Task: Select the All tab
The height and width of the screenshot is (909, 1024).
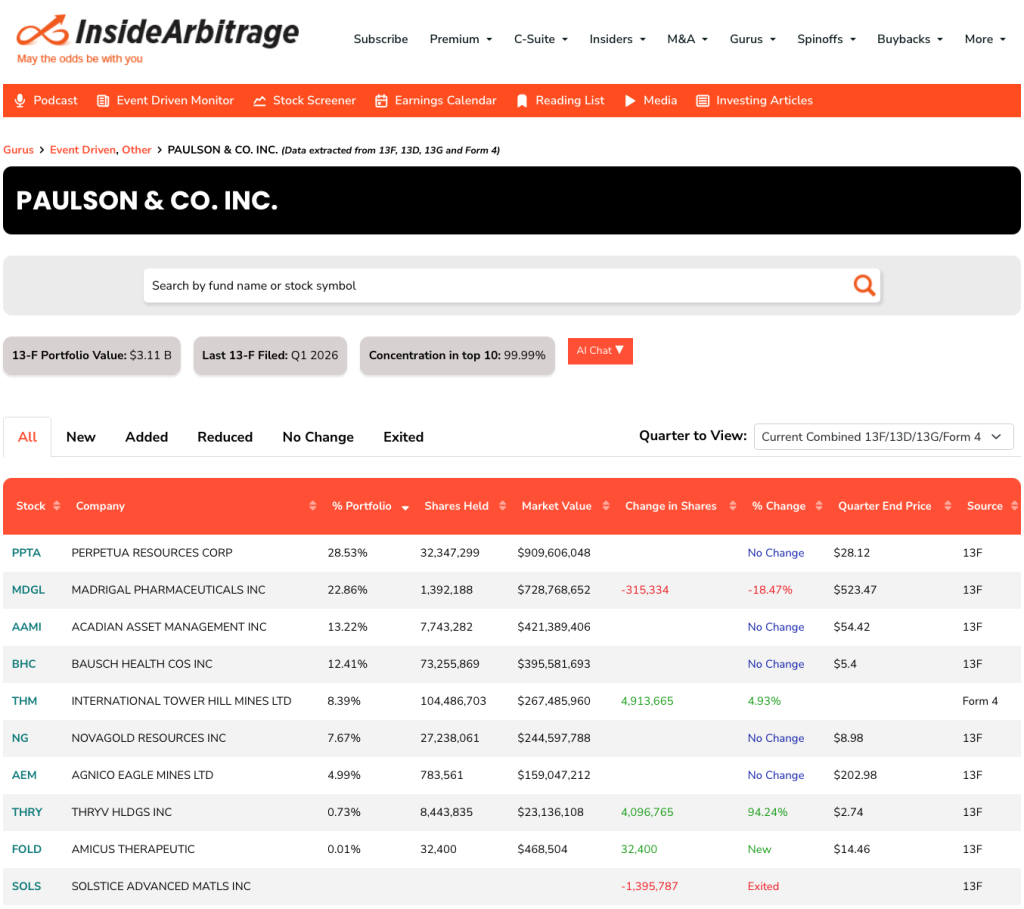Action: 27,437
